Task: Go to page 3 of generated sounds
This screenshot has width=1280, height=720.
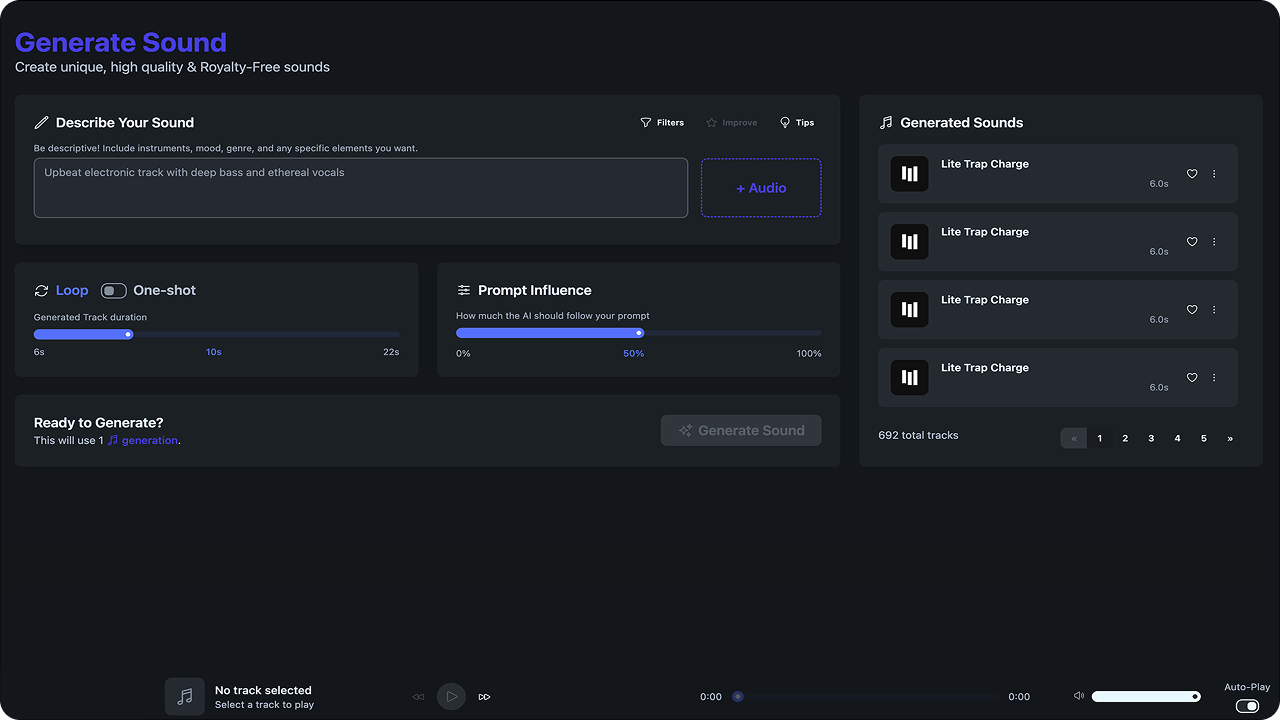Action: tap(1151, 438)
